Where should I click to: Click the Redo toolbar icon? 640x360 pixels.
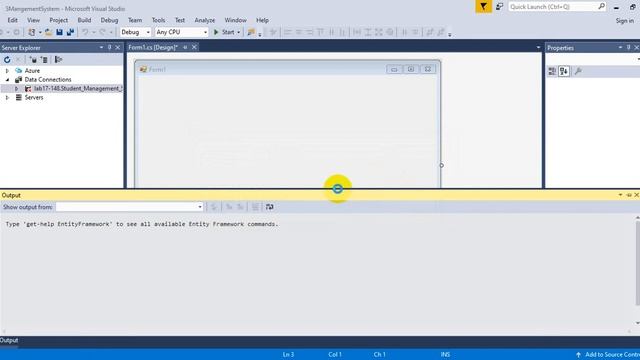[102, 32]
